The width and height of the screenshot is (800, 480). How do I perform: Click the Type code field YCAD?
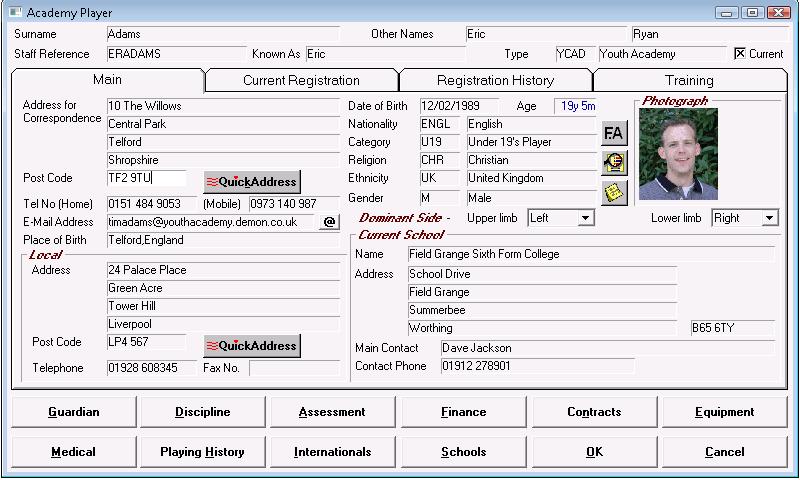pyautogui.click(x=575, y=54)
